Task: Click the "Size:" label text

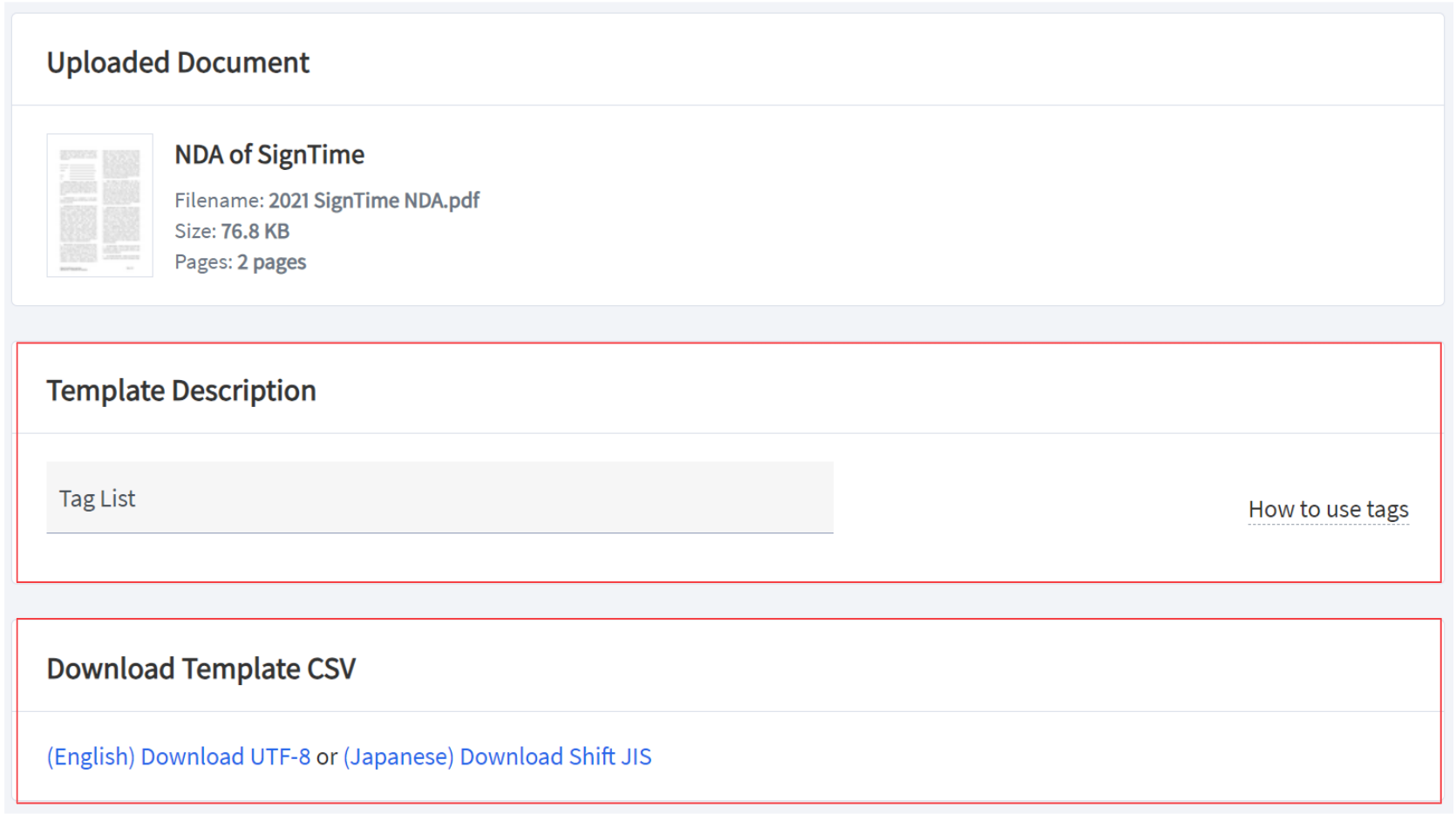Action: (x=194, y=231)
